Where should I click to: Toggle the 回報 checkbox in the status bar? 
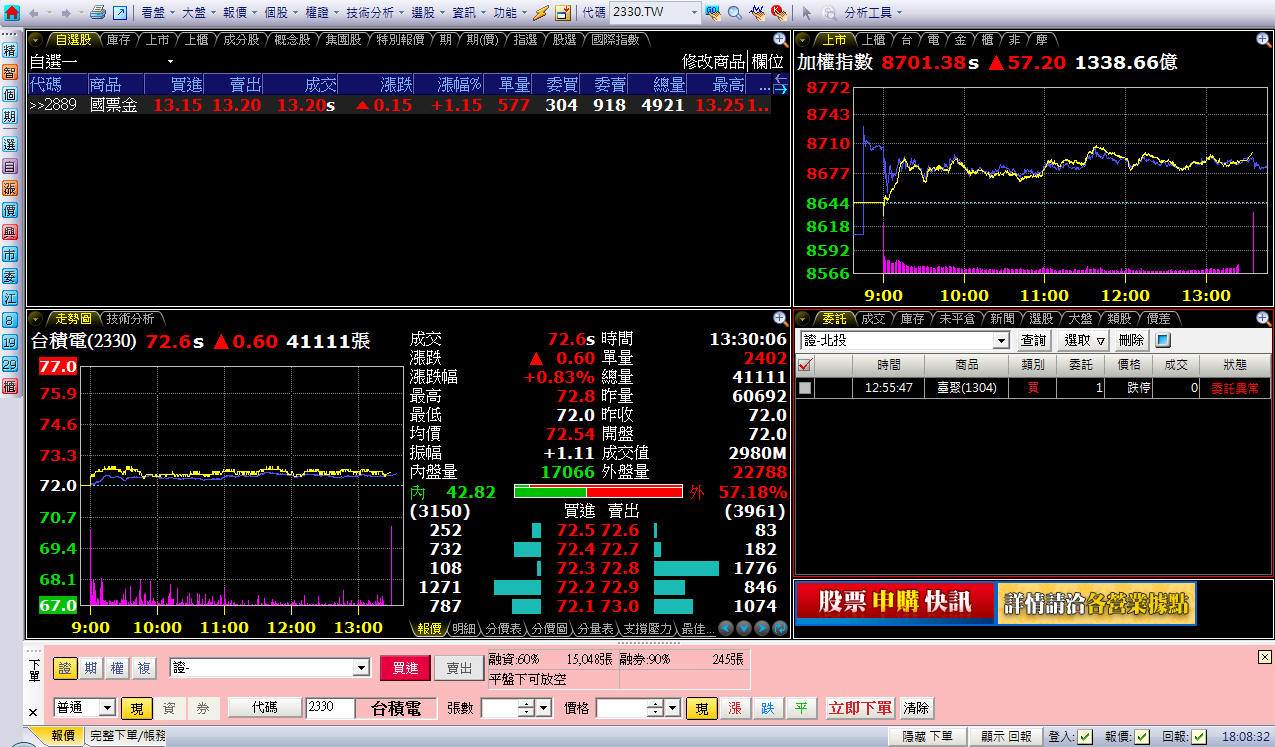click(1200, 736)
